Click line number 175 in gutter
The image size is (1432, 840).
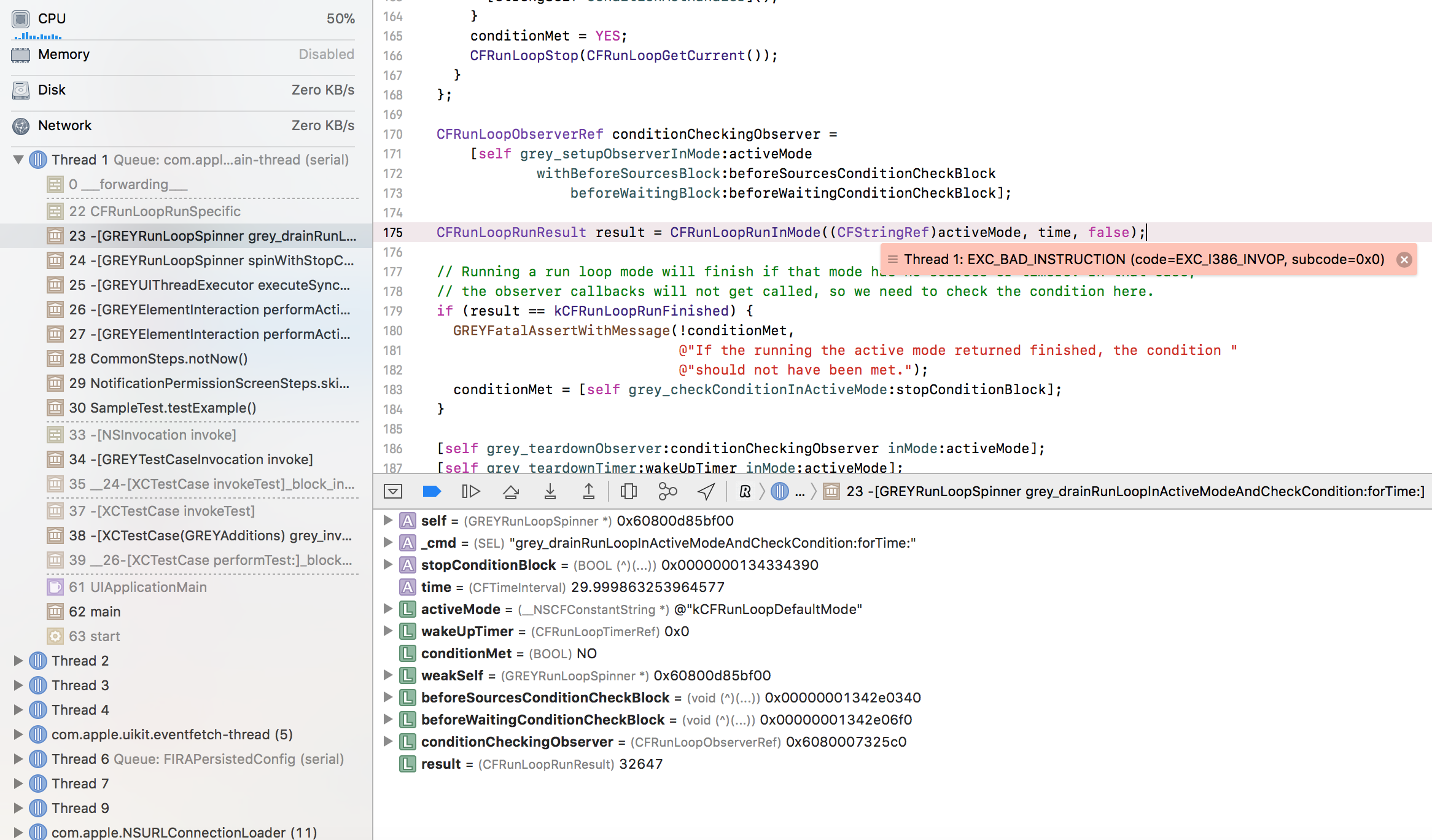point(393,232)
